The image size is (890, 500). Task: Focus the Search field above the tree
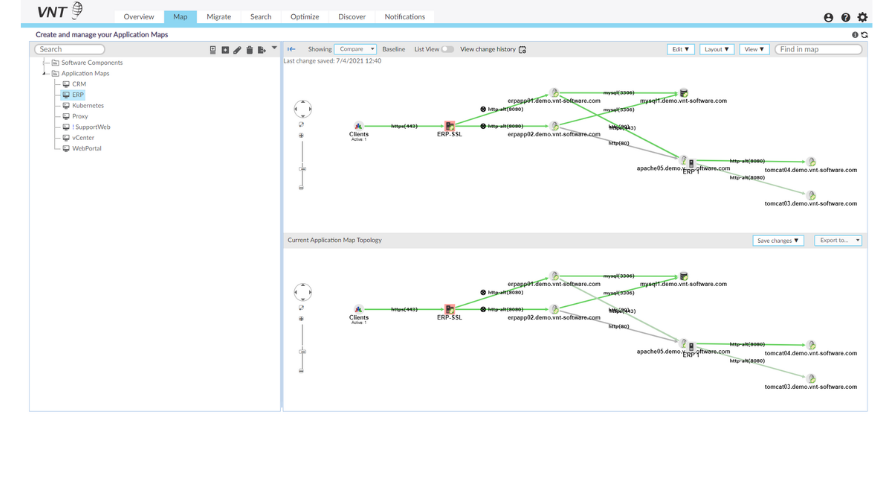(x=70, y=49)
